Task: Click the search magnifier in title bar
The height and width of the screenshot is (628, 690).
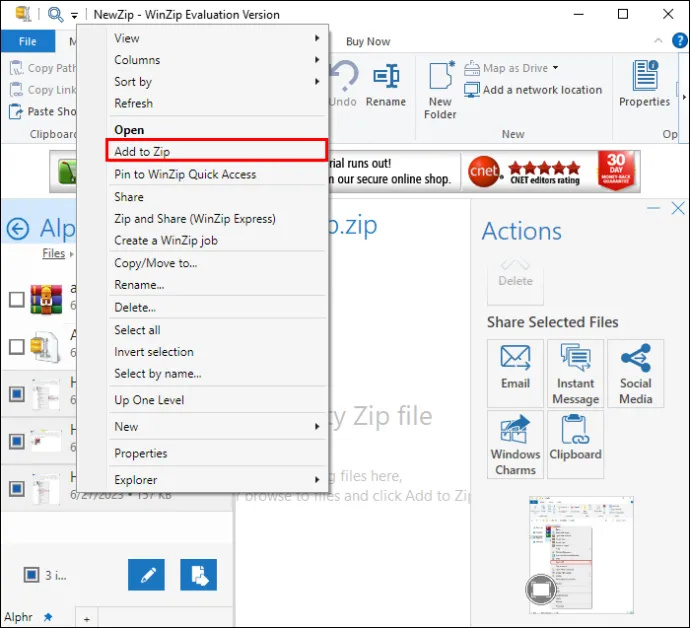Action: point(55,15)
